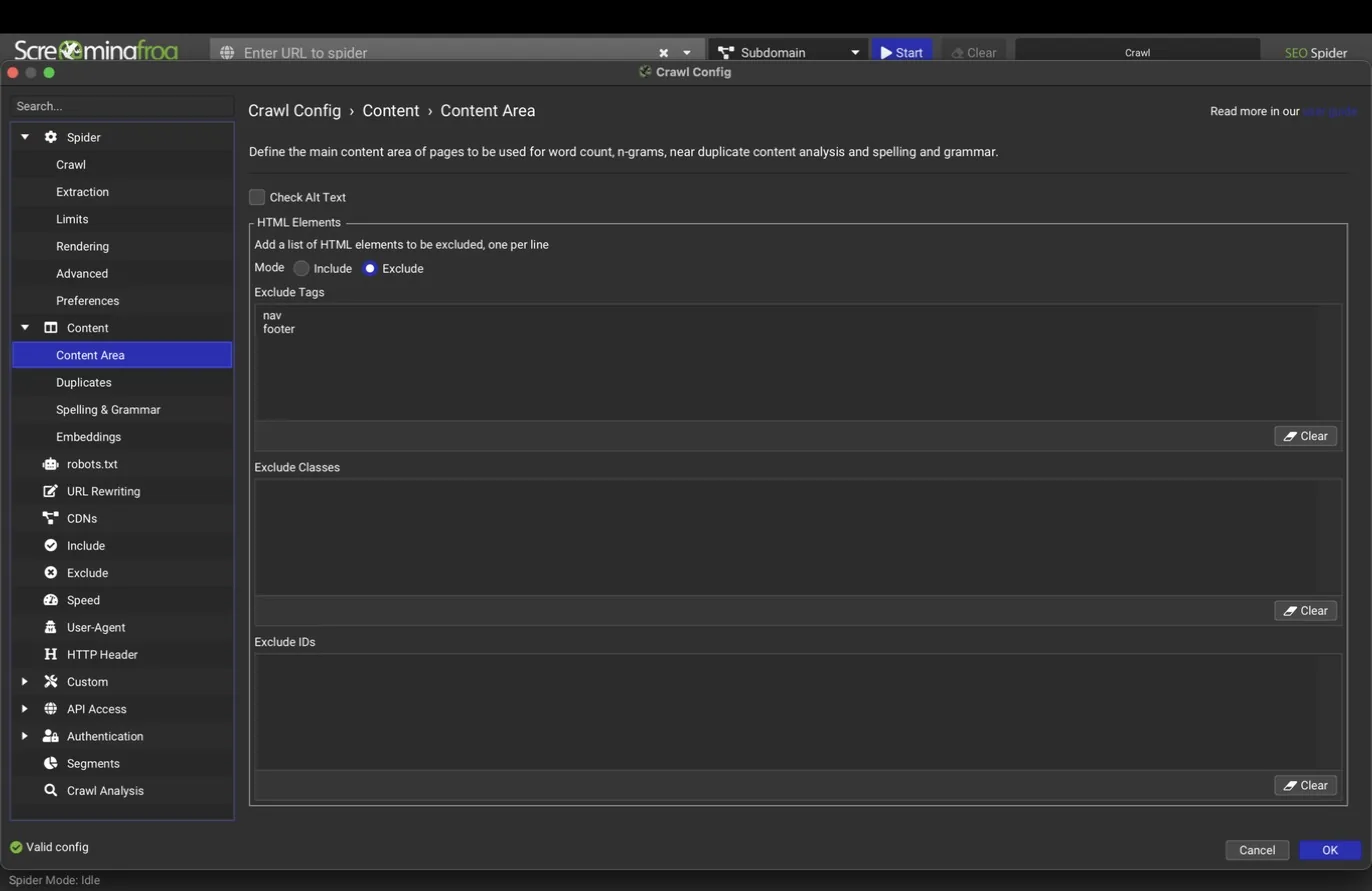1372x891 pixels.
Task: Click the Segments pie chart icon
Action: click(51, 763)
